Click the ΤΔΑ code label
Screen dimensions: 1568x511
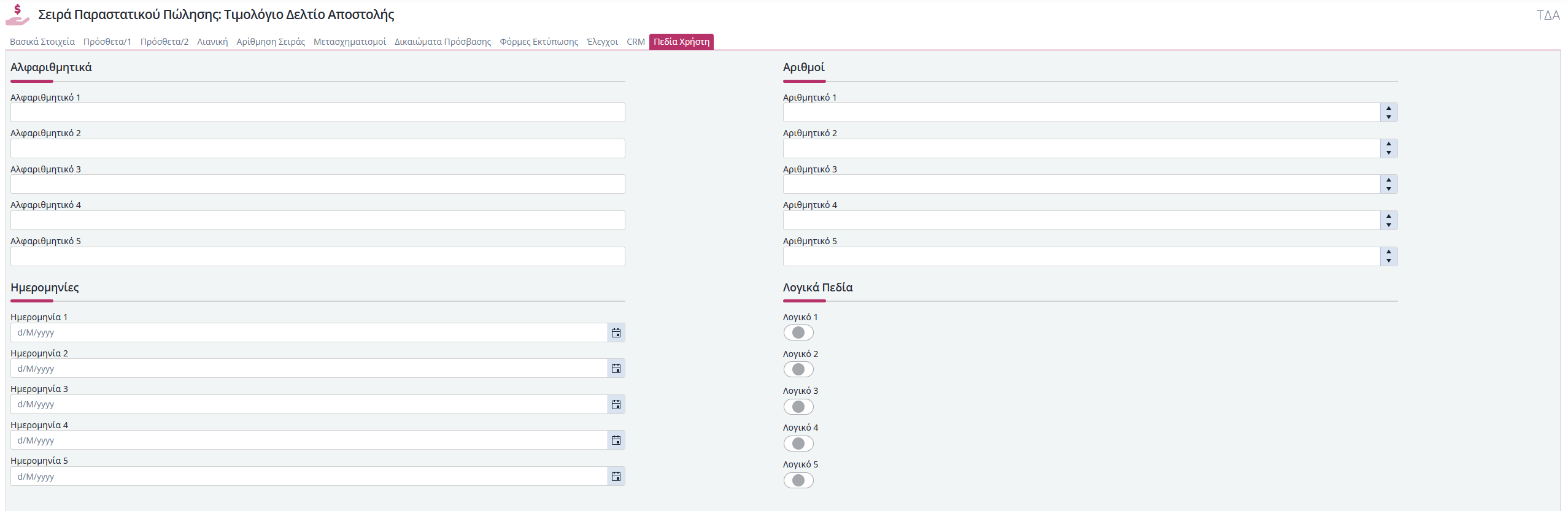[1548, 15]
